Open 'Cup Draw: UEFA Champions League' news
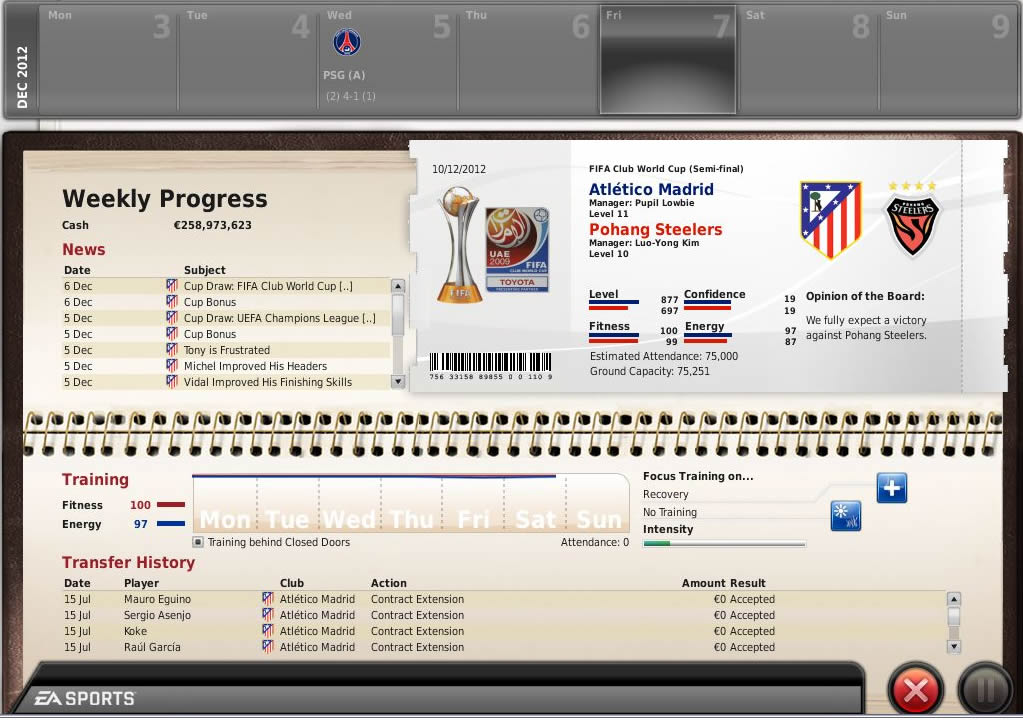 coord(279,318)
